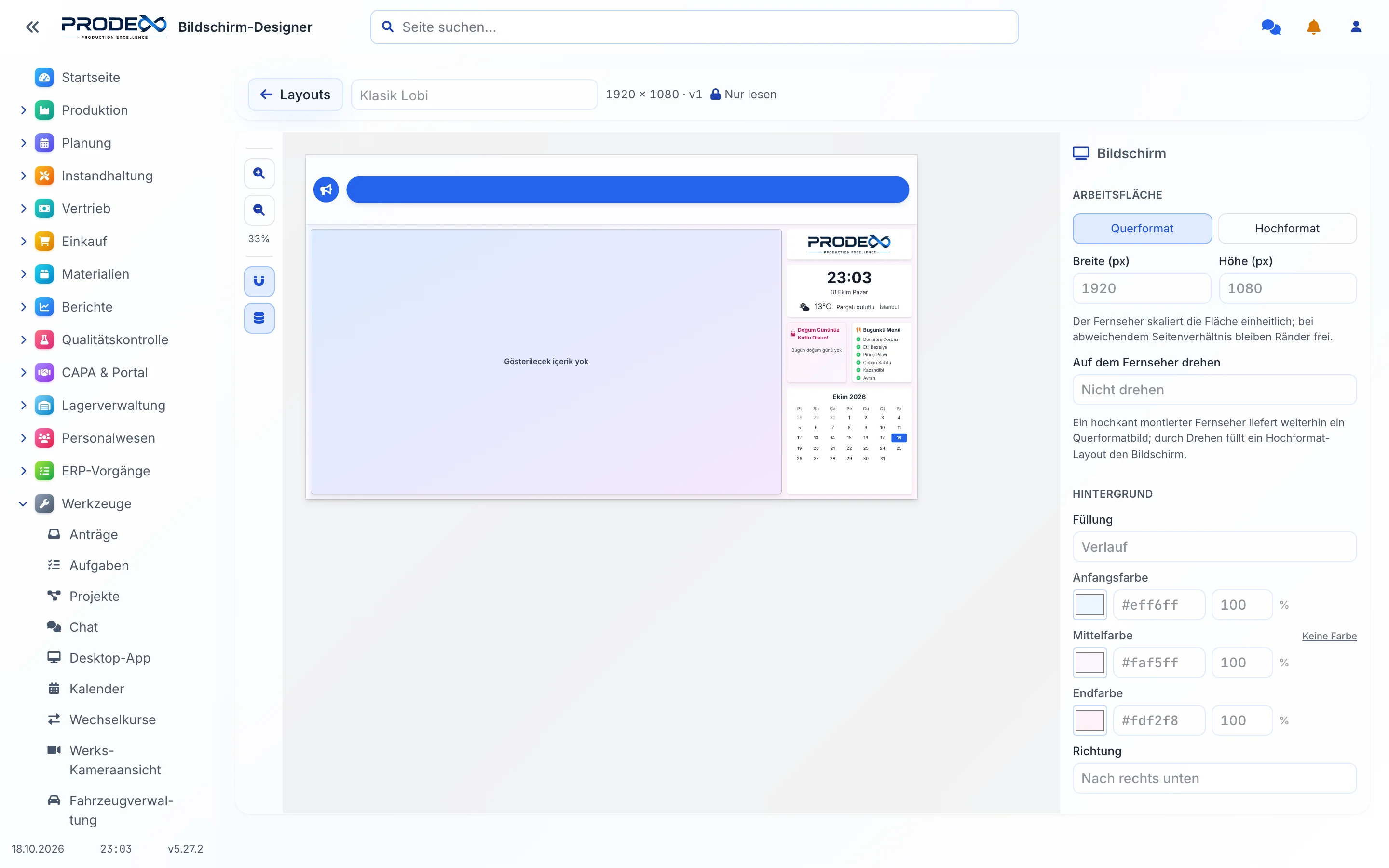
Task: Open Wechselkurse exchange rates
Action: tap(112, 720)
